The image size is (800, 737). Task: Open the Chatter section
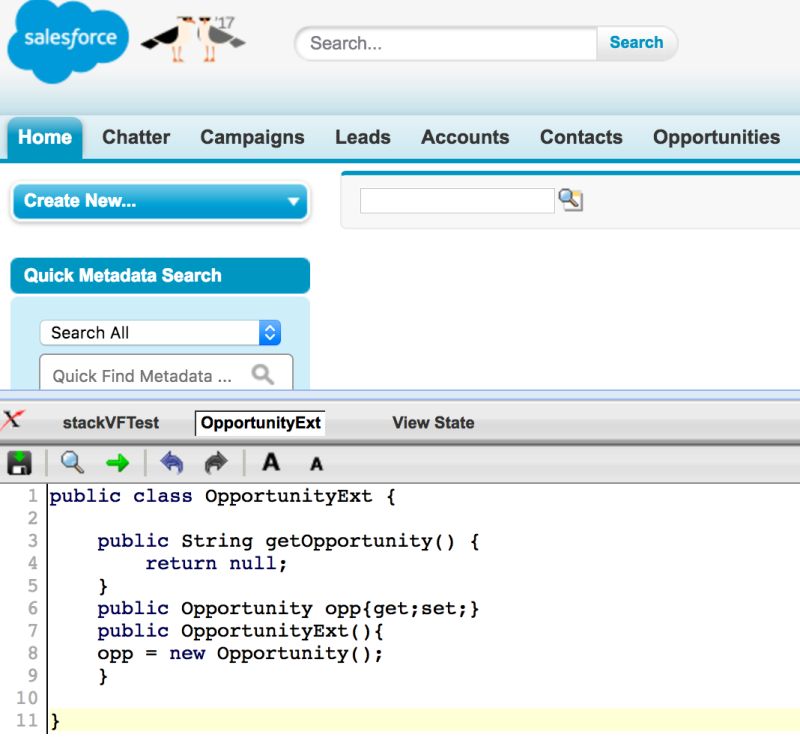click(x=136, y=137)
